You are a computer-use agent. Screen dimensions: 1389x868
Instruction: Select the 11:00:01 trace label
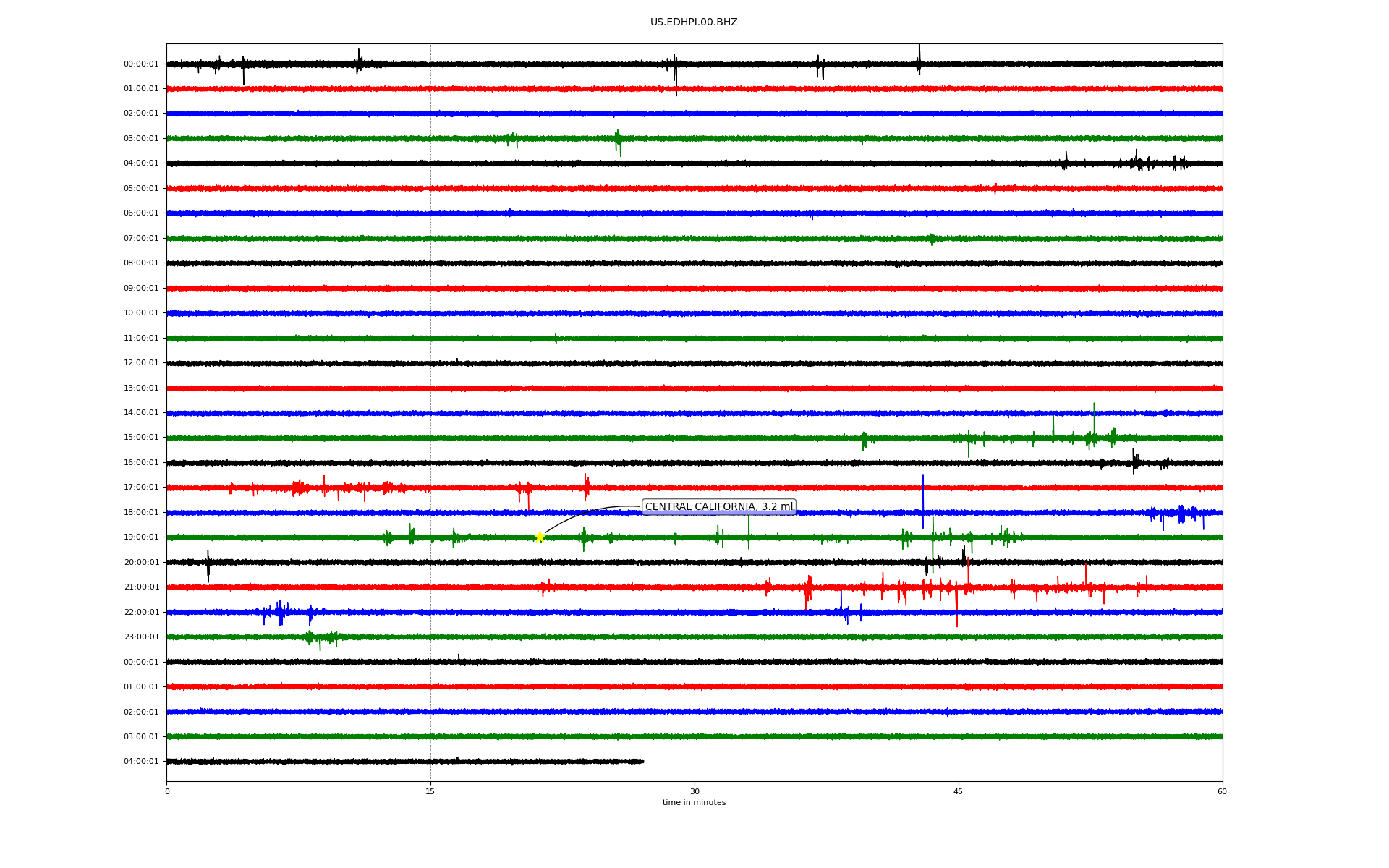[141, 339]
